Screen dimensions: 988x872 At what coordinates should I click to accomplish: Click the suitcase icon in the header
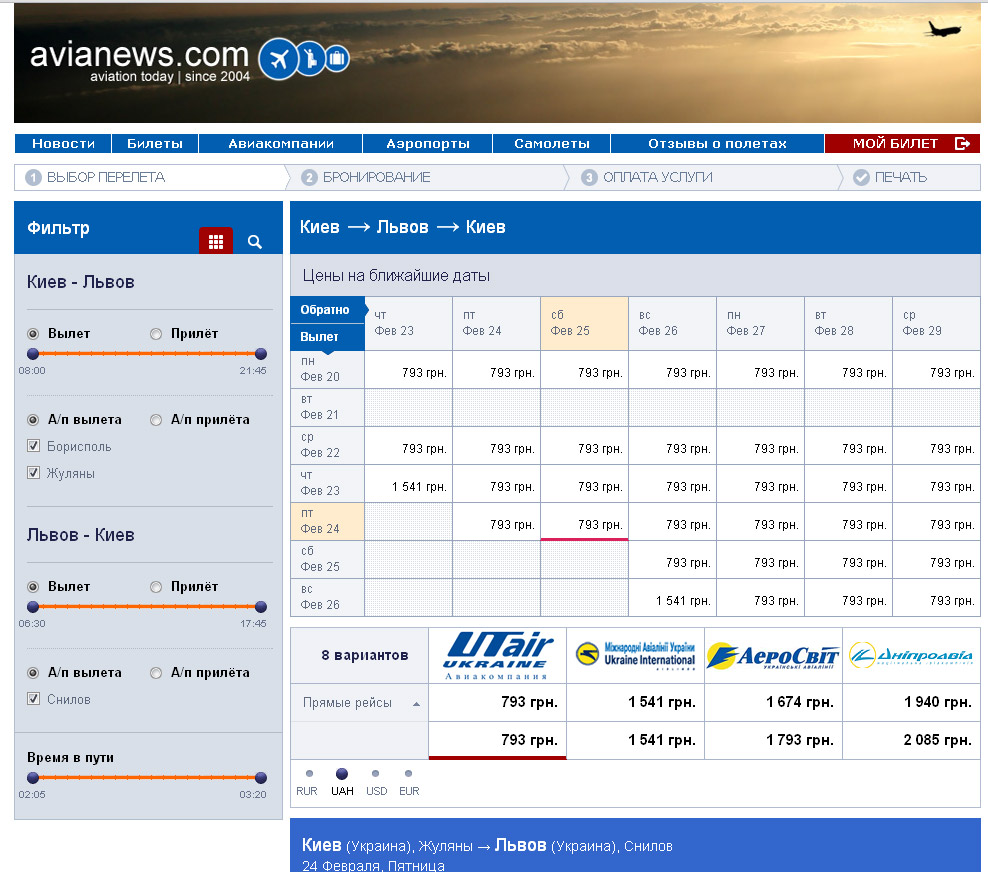[338, 60]
